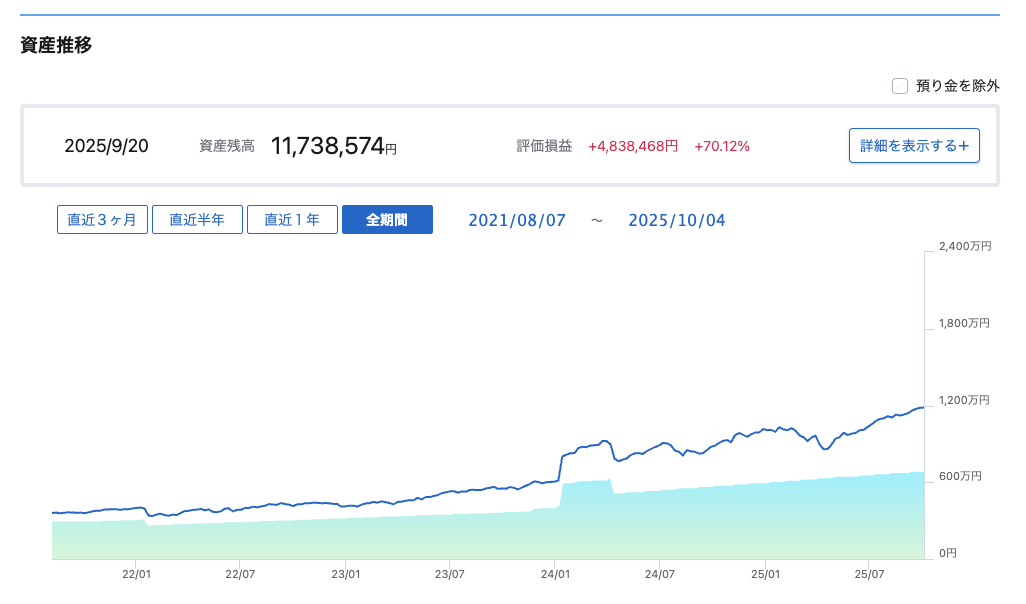Image resolution: width=1026 pixels, height=604 pixels.
Task: Click the +70.12% gain percentage
Action: 722,146
